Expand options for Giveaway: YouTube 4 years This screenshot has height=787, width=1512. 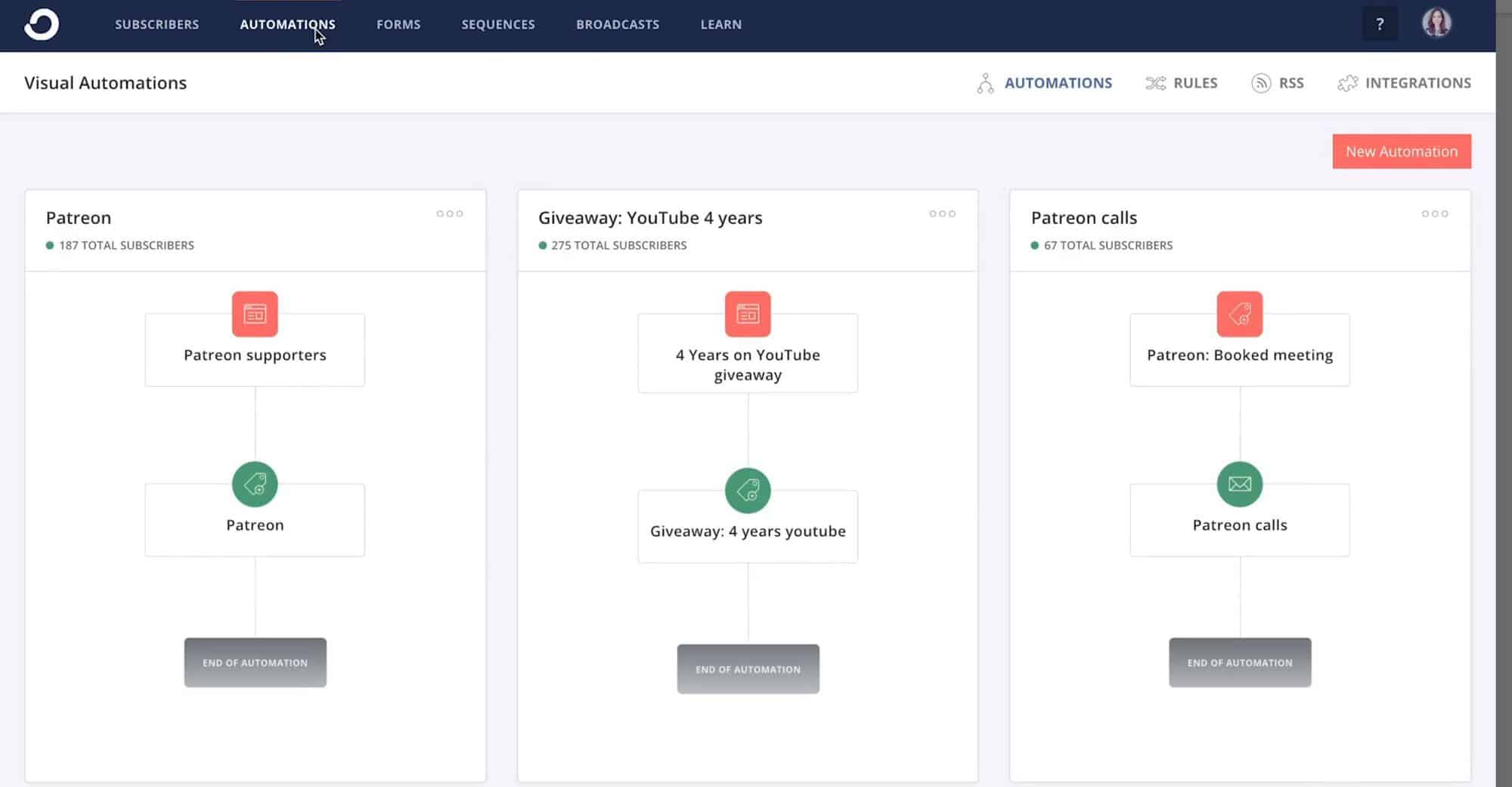[942, 214]
